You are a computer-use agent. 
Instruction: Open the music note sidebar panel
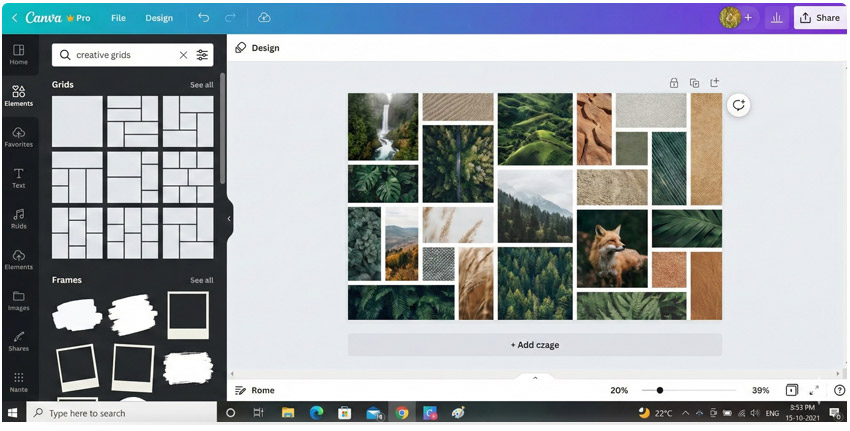(18, 218)
